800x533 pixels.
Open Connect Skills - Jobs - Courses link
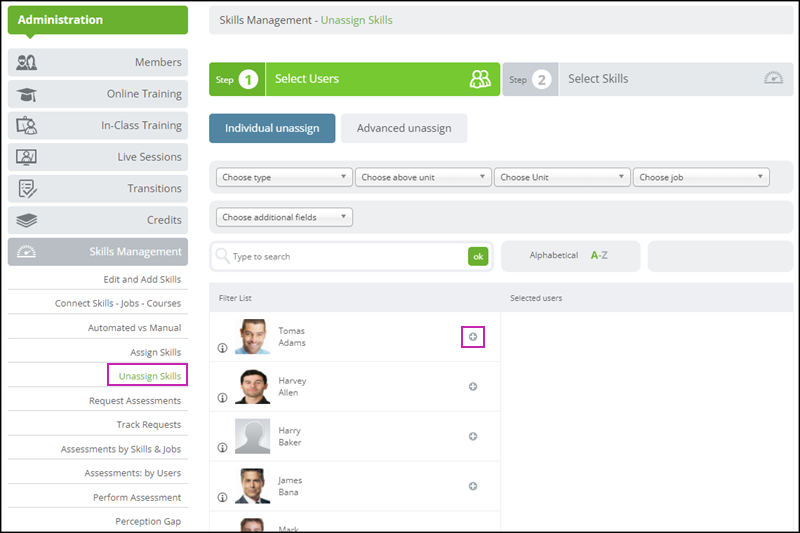pyautogui.click(x=118, y=303)
